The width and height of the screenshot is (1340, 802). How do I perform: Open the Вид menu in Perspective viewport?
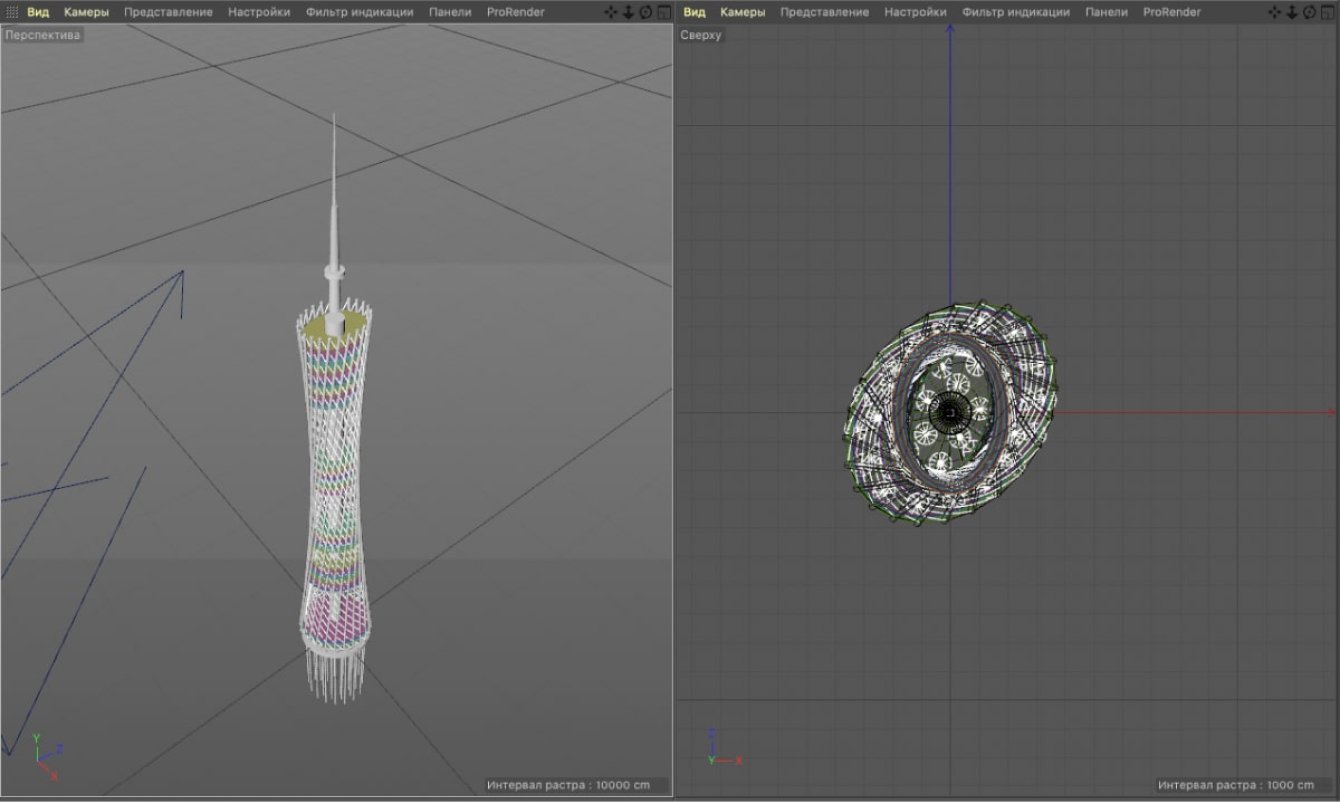pyautogui.click(x=38, y=12)
